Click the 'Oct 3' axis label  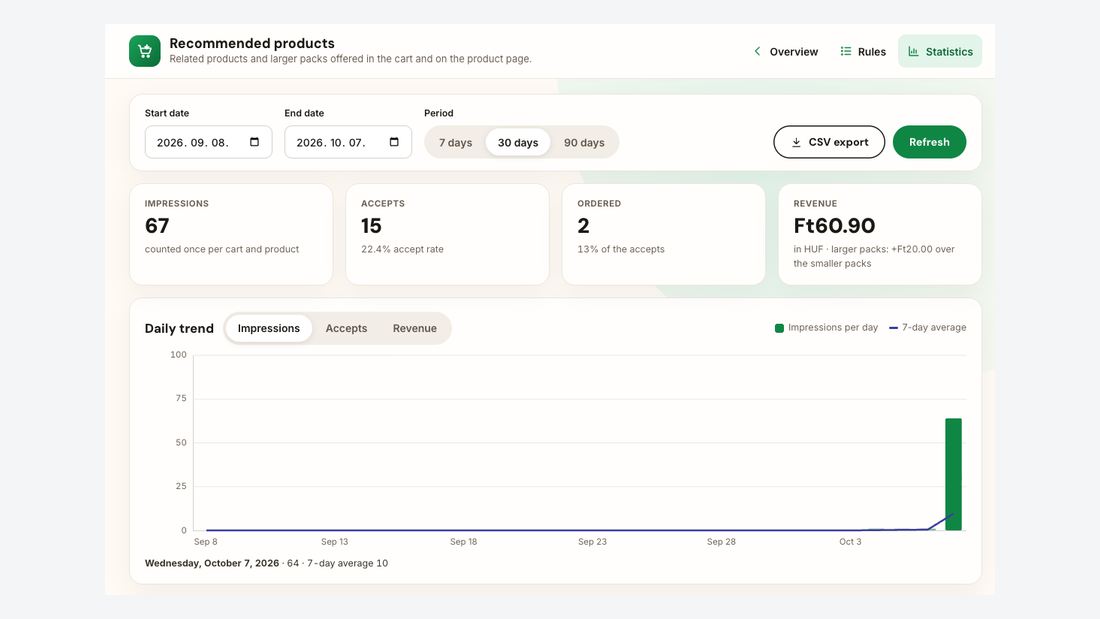[x=850, y=542]
